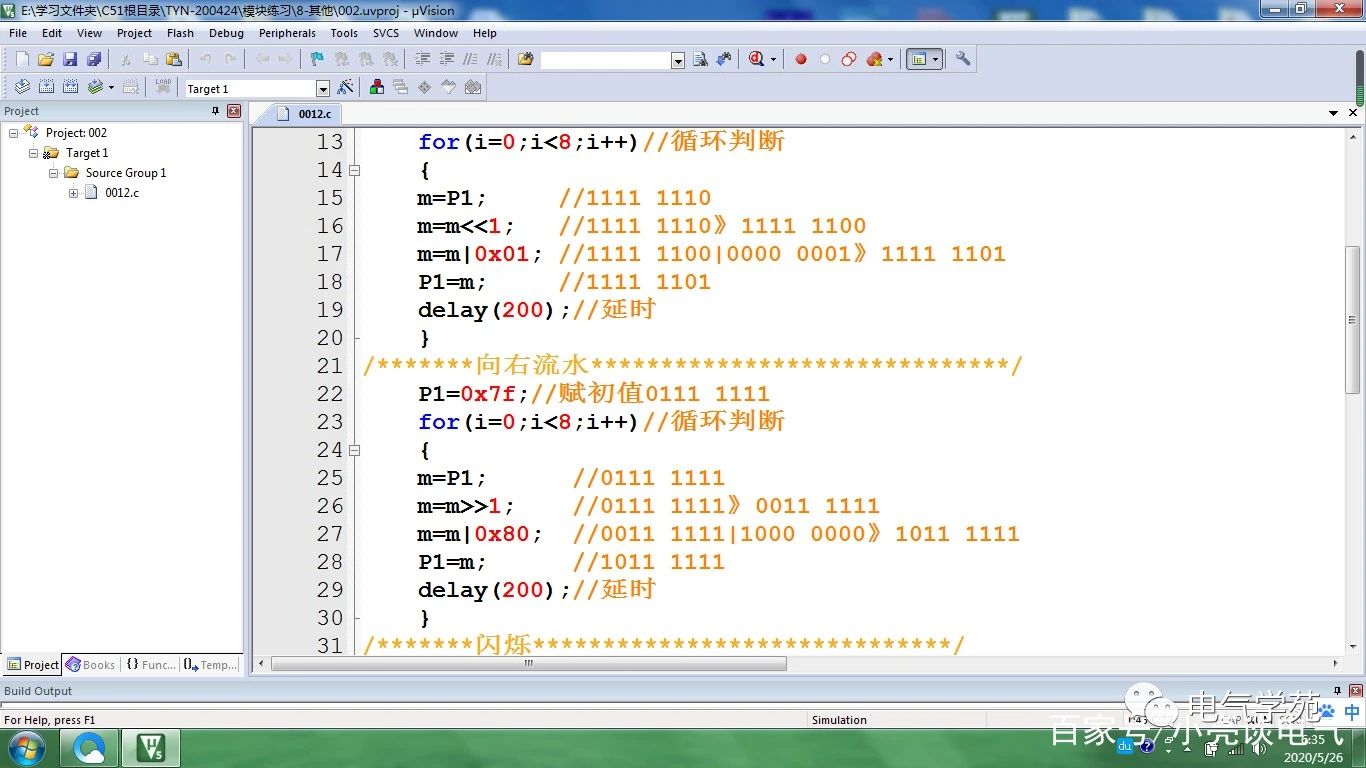Close the editor tab with the X
The width and height of the screenshot is (1366, 768).
coord(1354,114)
